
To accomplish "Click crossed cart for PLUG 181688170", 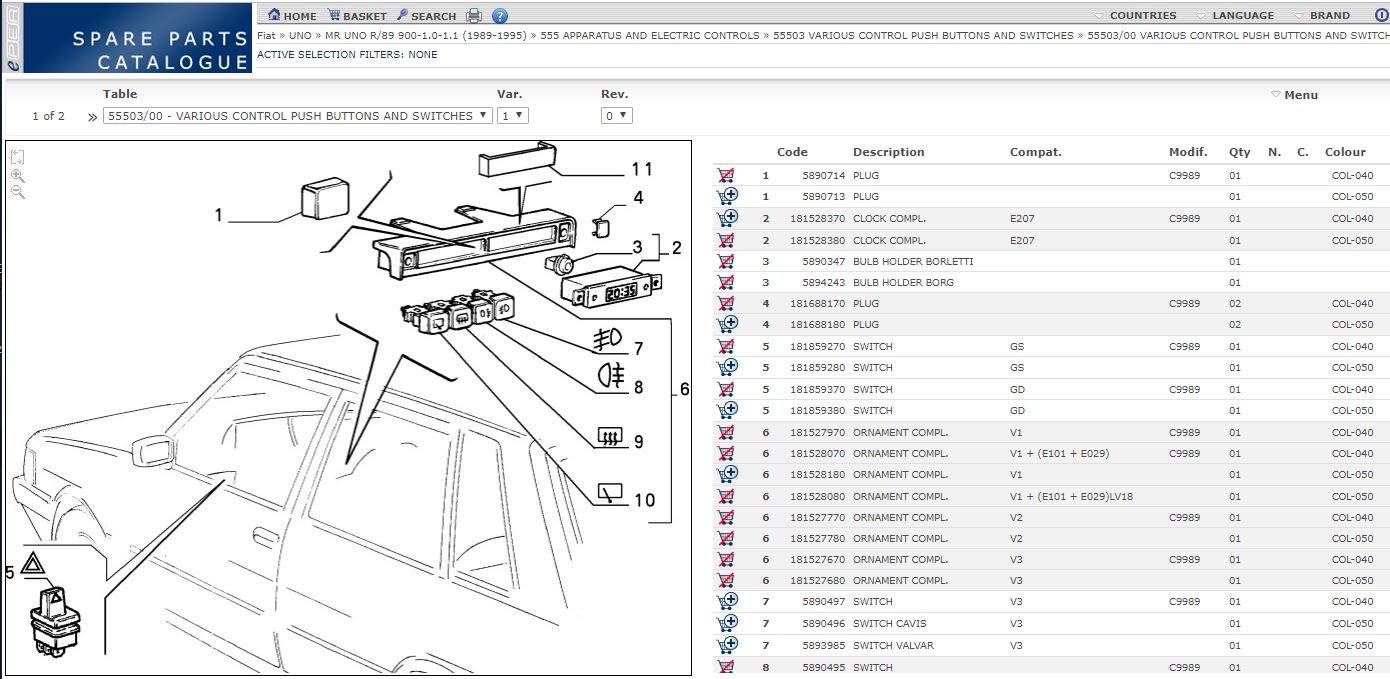I will [x=726, y=303].
